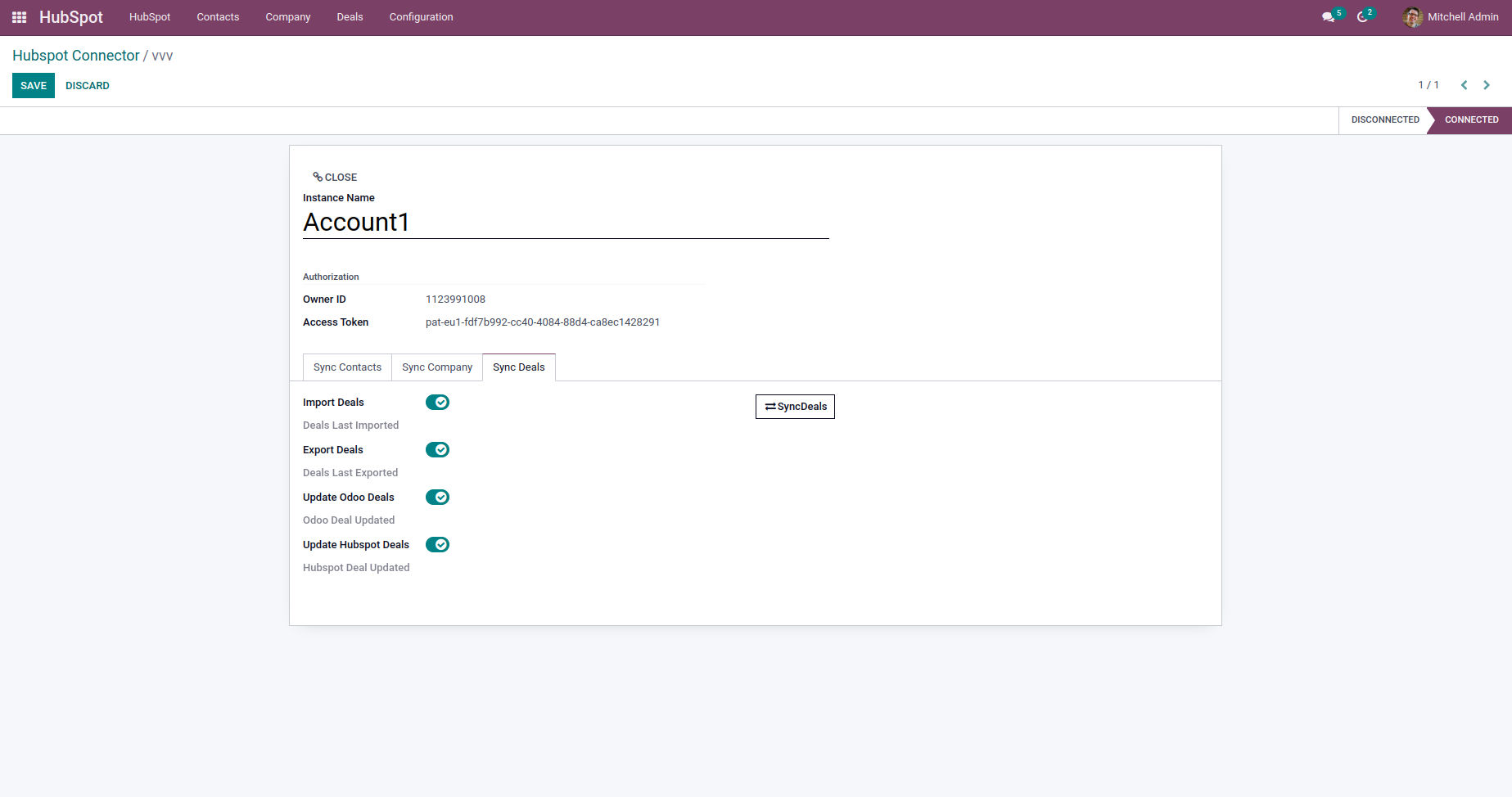This screenshot has height=797, width=1512.
Task: Click the Deals Last Exported label
Action: click(x=350, y=473)
